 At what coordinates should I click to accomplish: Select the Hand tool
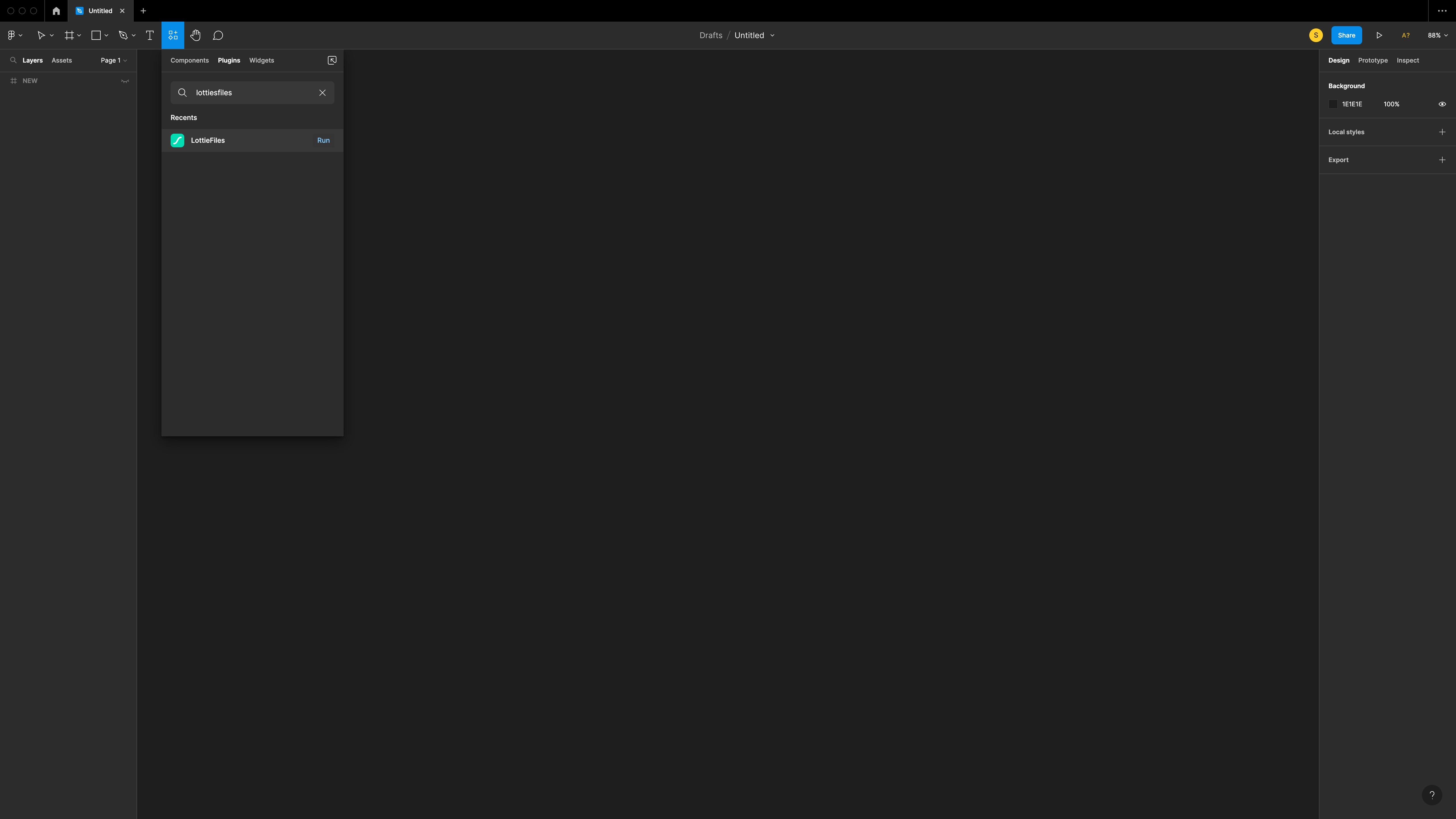196,35
